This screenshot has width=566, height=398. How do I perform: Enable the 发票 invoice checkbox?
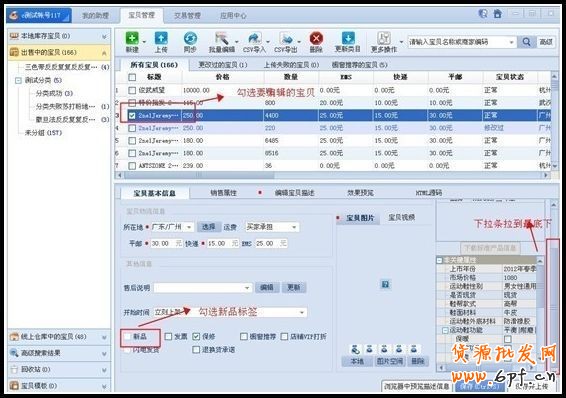168,336
